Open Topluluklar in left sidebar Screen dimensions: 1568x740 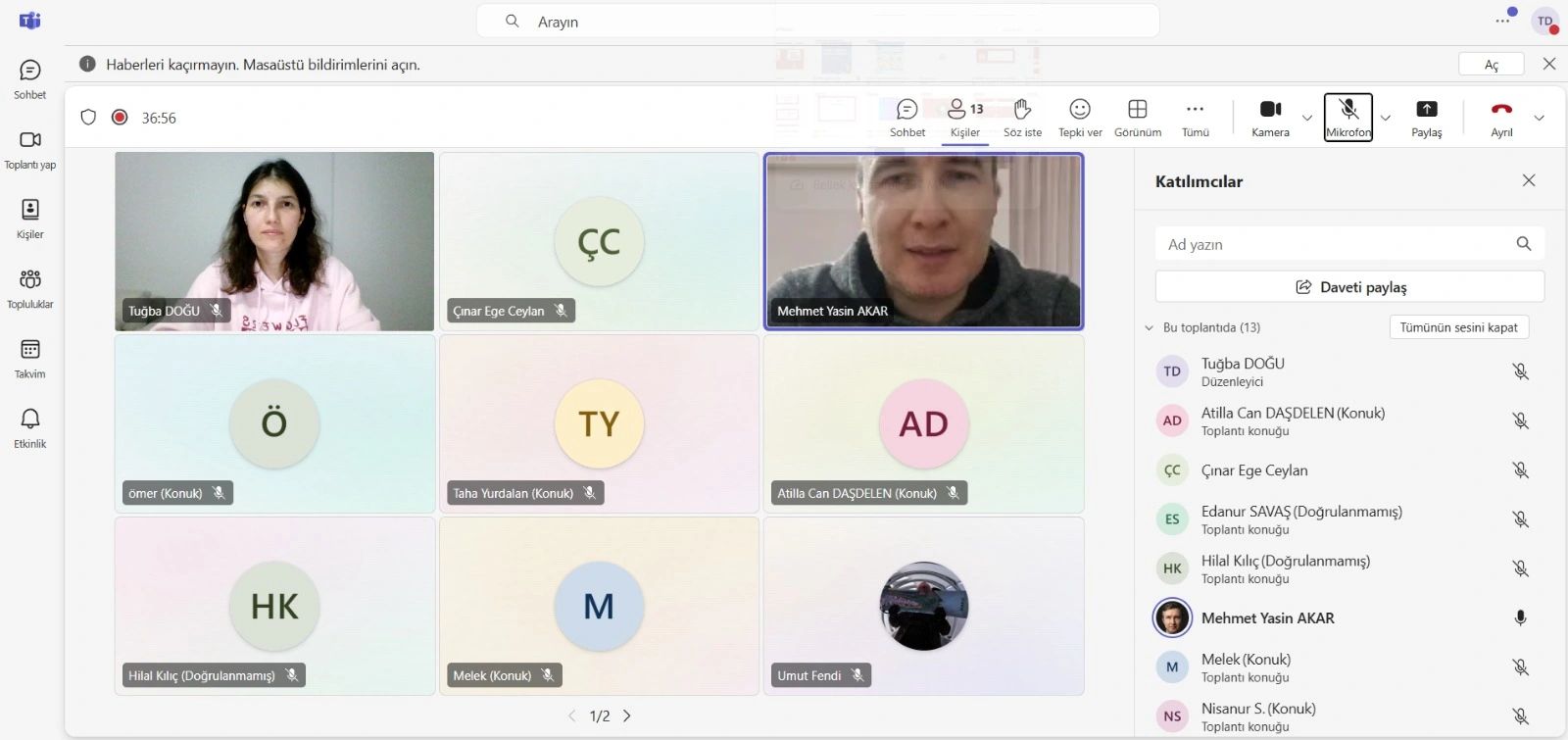pos(30,288)
